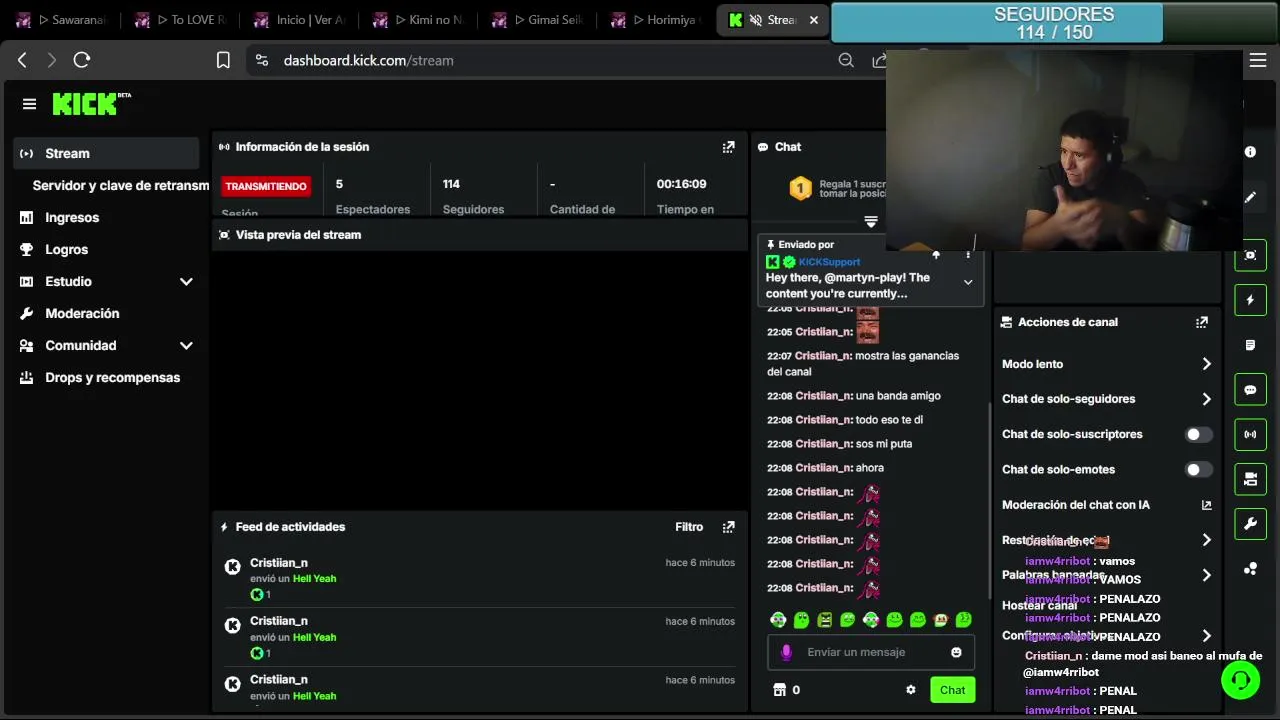Click the chat bubble sidebar icon
1280x720 pixels.
[1250, 390]
